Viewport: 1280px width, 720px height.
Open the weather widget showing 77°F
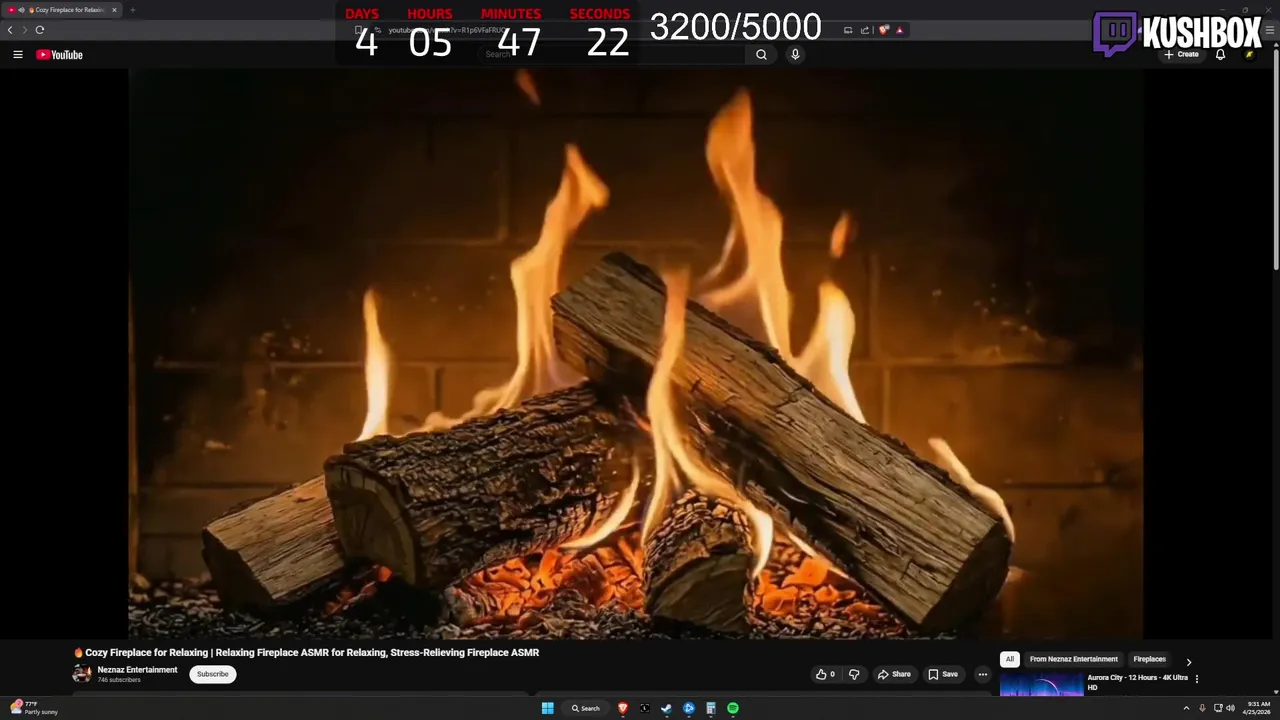coord(34,708)
